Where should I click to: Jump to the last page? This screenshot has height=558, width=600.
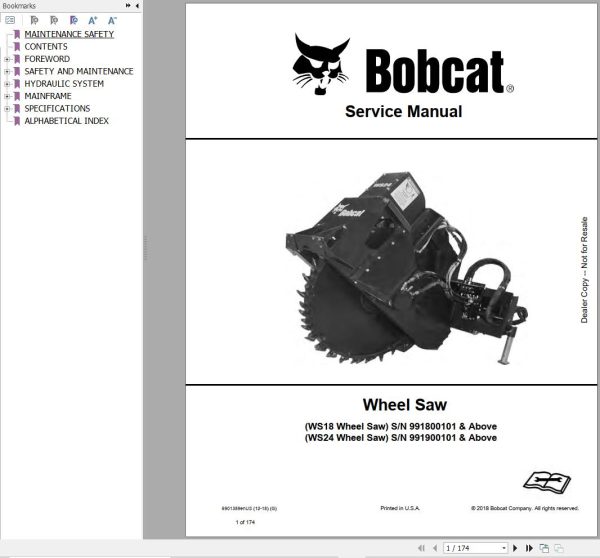(x=529, y=548)
